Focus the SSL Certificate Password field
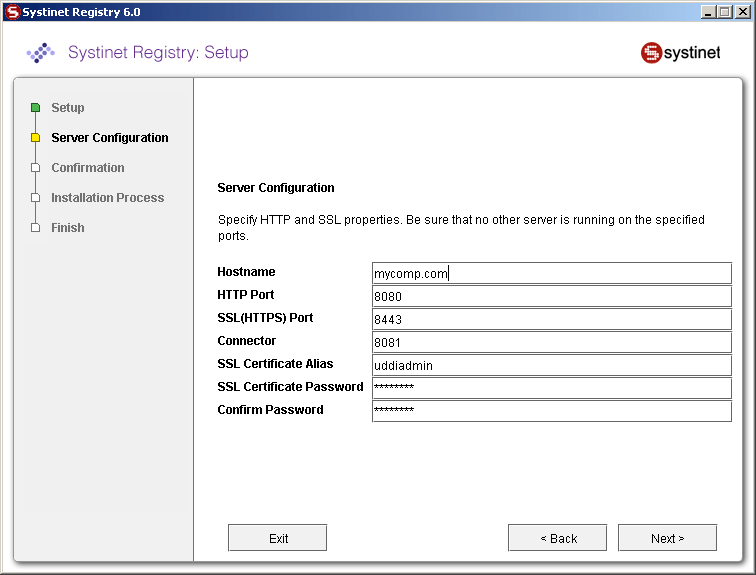The height and width of the screenshot is (575, 756). click(552, 388)
